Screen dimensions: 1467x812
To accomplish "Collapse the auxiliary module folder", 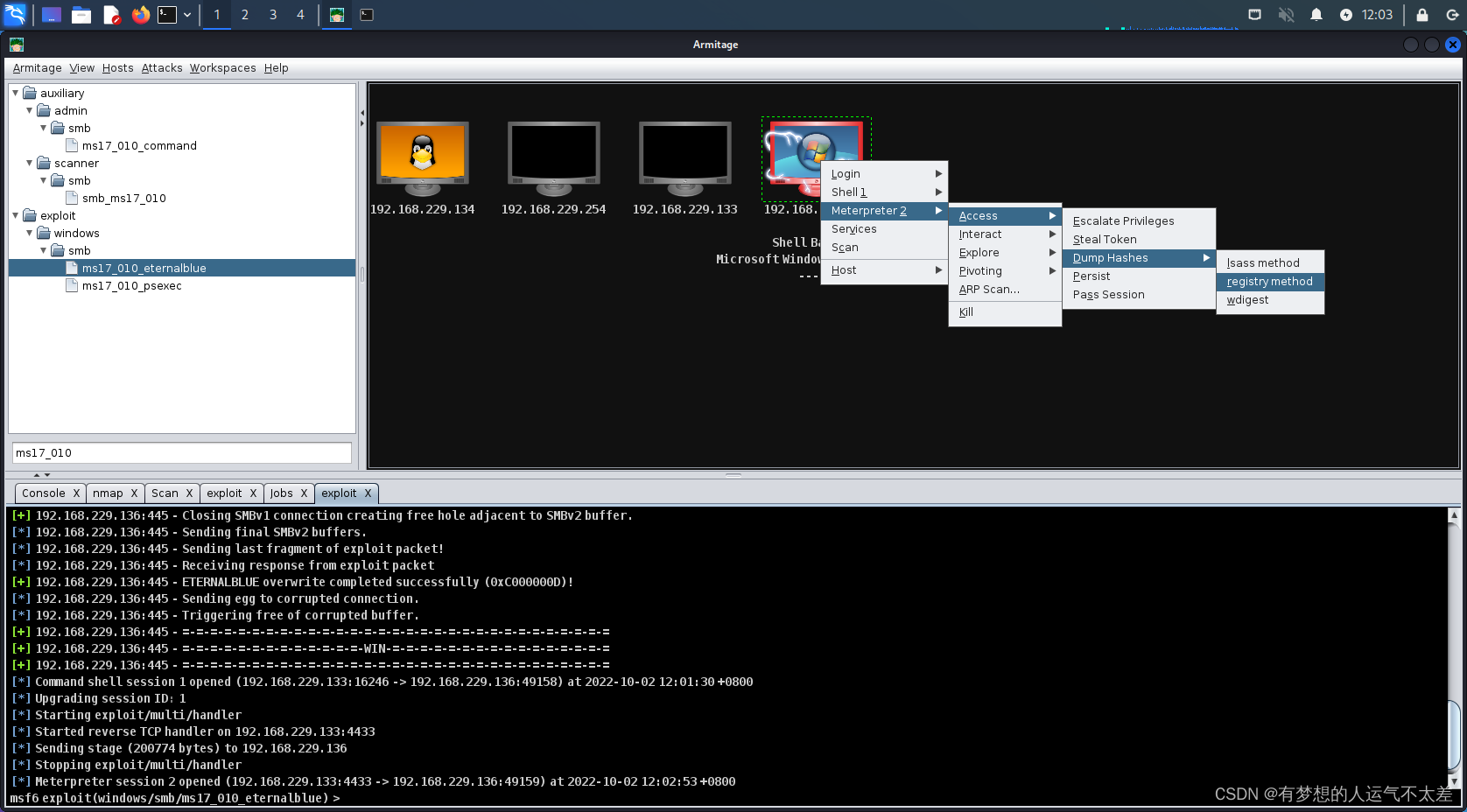I will coord(16,93).
